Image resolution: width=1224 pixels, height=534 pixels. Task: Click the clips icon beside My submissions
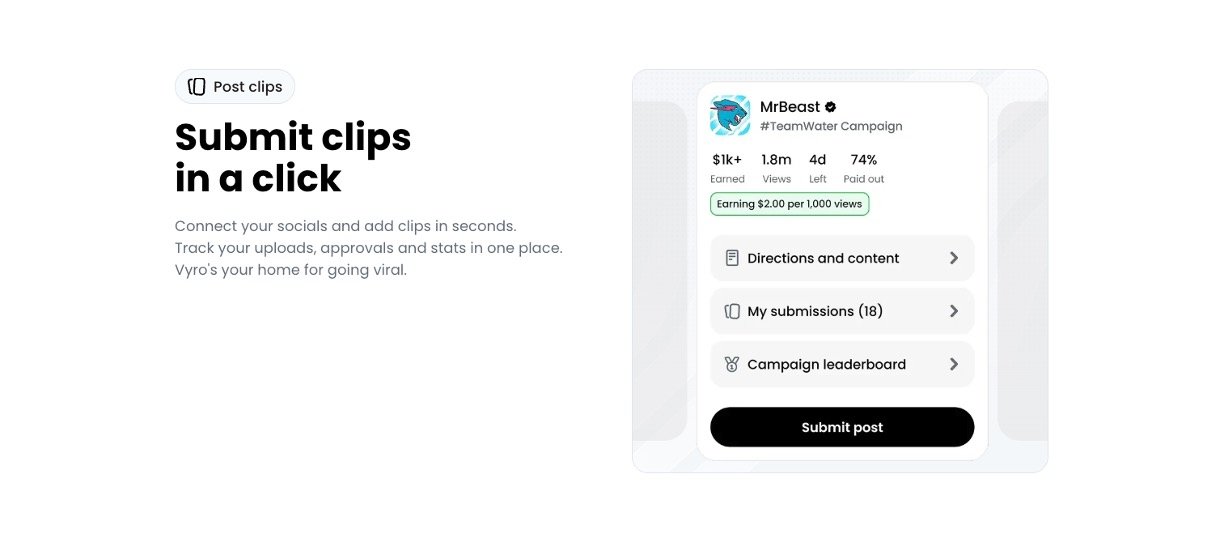point(732,311)
